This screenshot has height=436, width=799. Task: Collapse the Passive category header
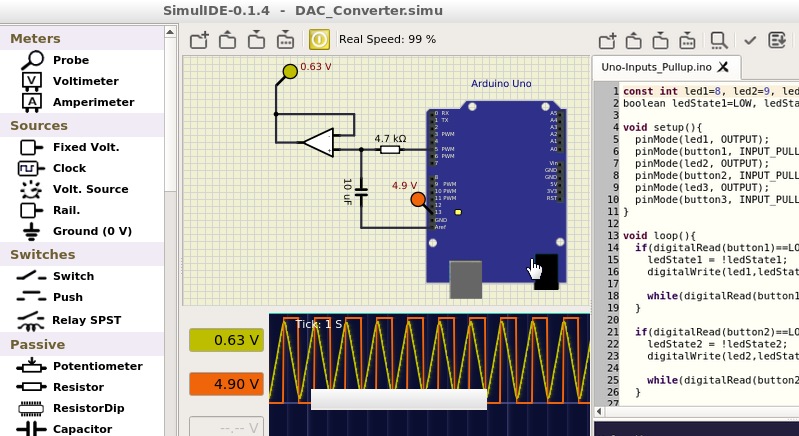tap(82, 344)
